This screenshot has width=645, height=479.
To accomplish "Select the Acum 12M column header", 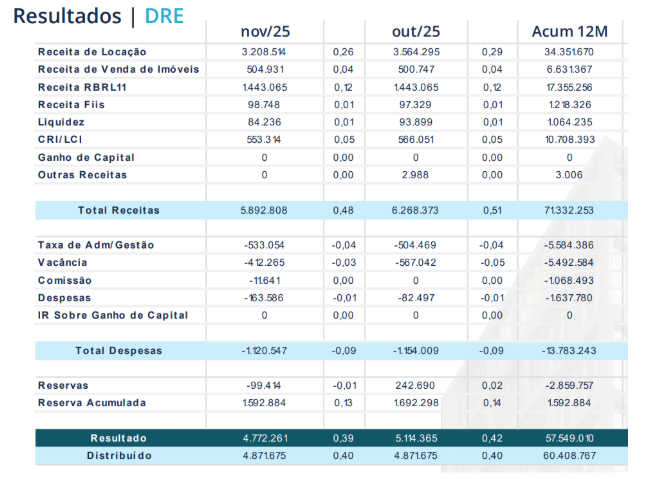I will (x=568, y=32).
